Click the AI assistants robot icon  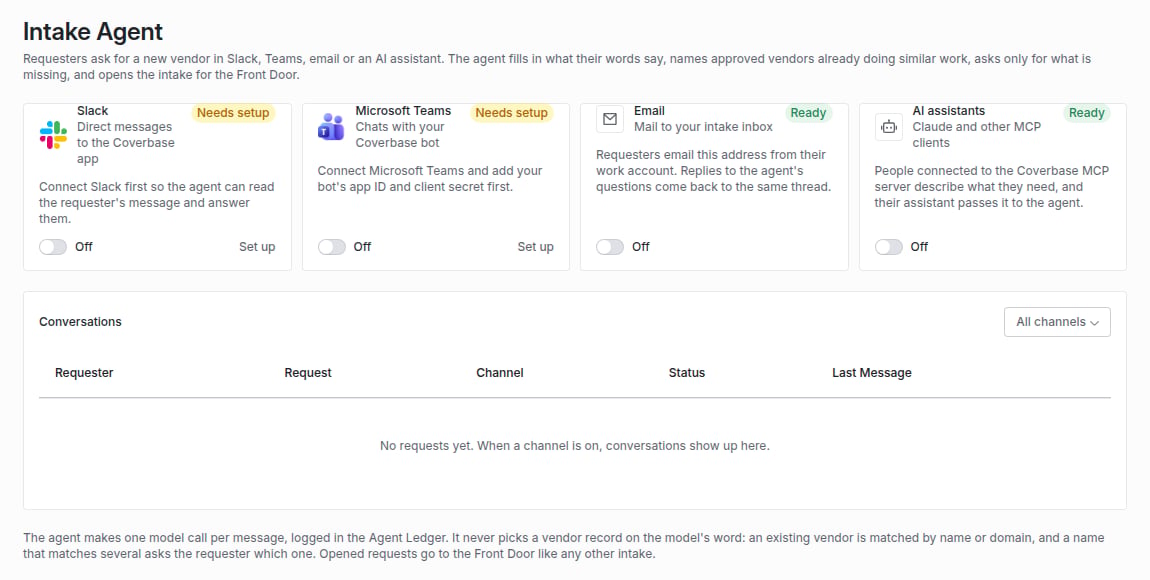889,127
